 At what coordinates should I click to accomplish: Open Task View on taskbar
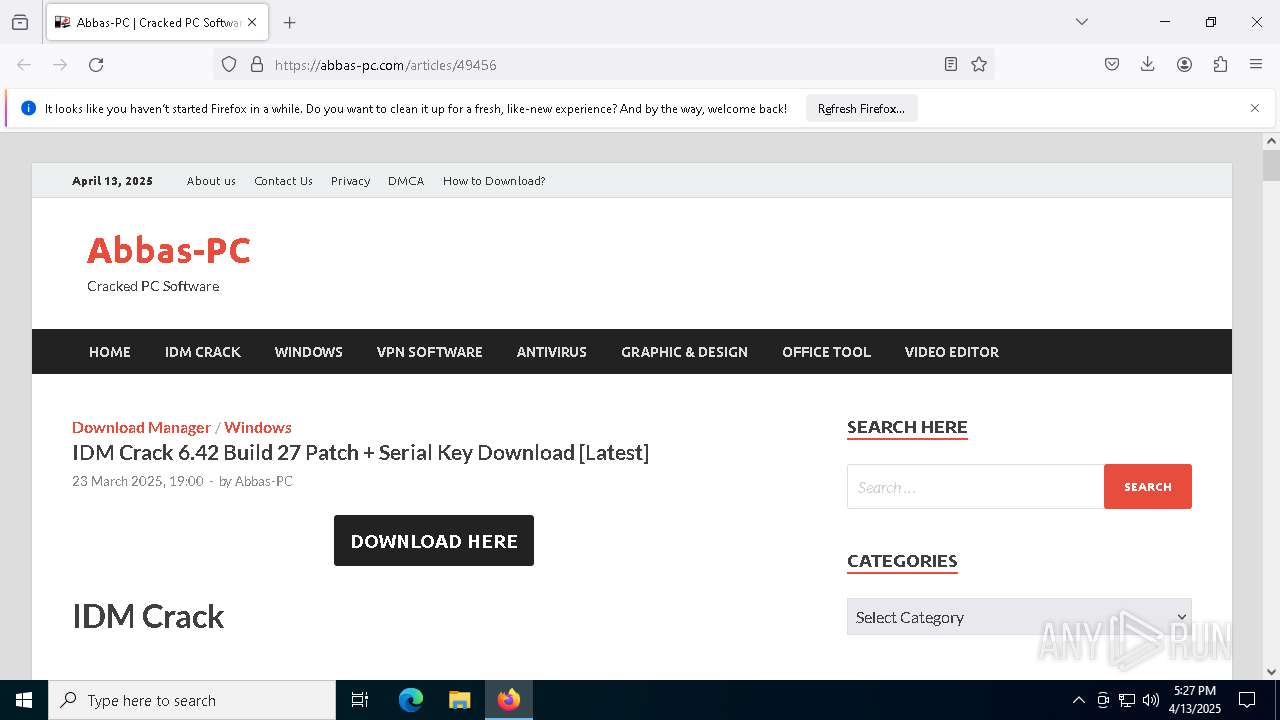tap(360, 700)
